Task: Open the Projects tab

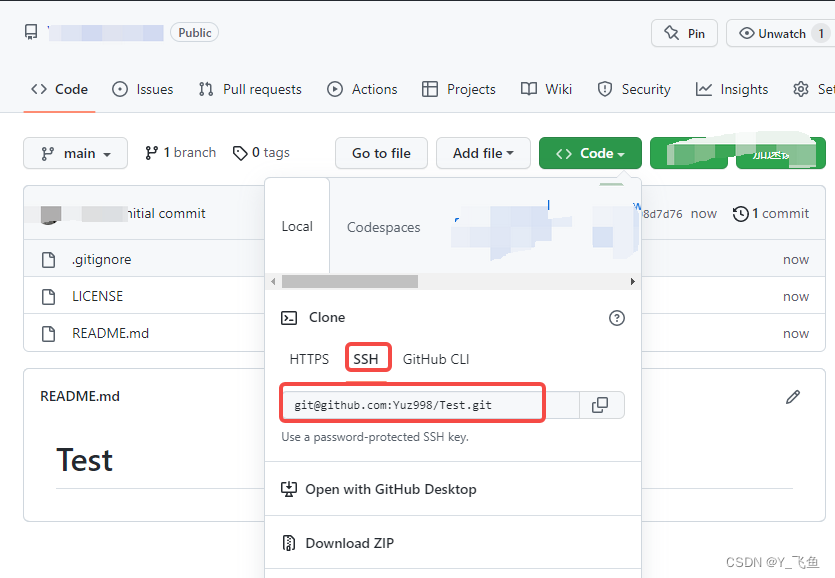Action: (x=459, y=89)
